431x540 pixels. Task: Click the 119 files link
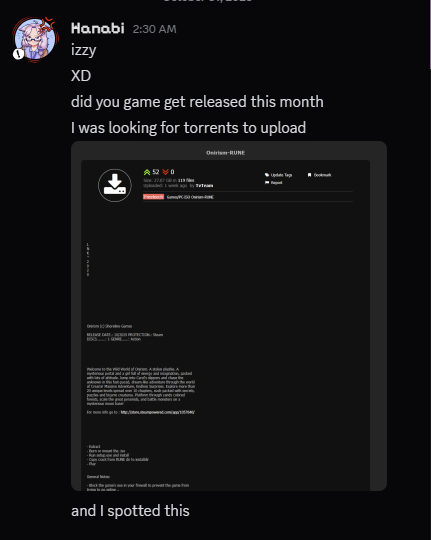tap(186, 180)
